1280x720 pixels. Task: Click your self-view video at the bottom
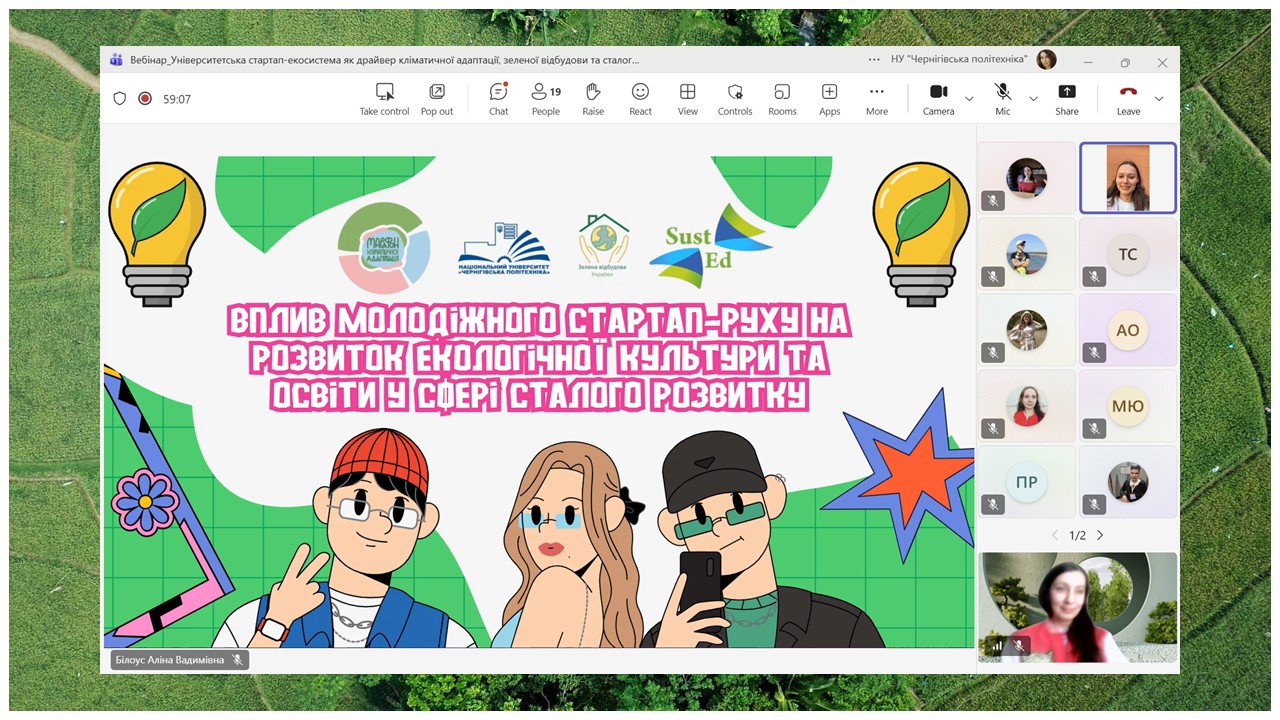(1077, 607)
